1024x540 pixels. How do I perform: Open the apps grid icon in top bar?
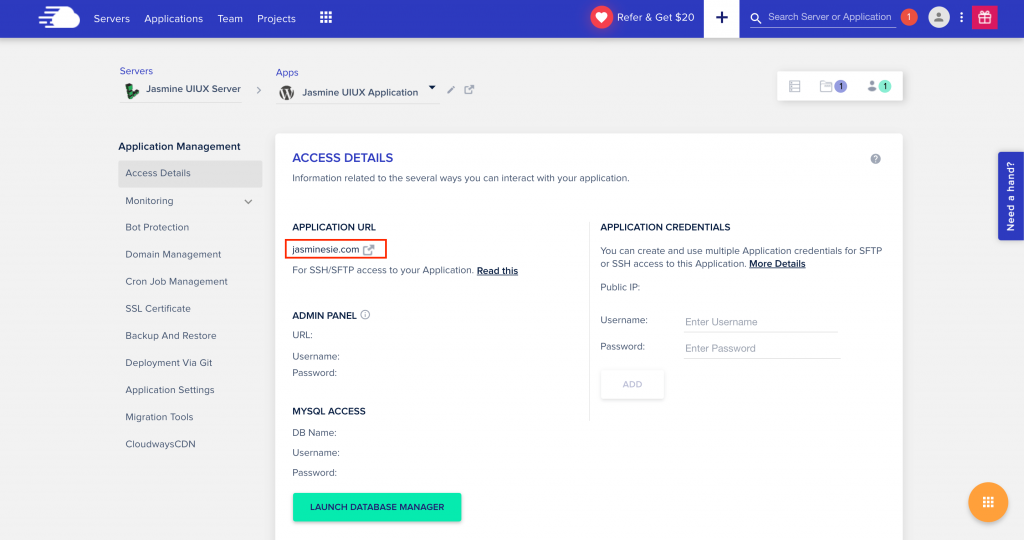(326, 18)
